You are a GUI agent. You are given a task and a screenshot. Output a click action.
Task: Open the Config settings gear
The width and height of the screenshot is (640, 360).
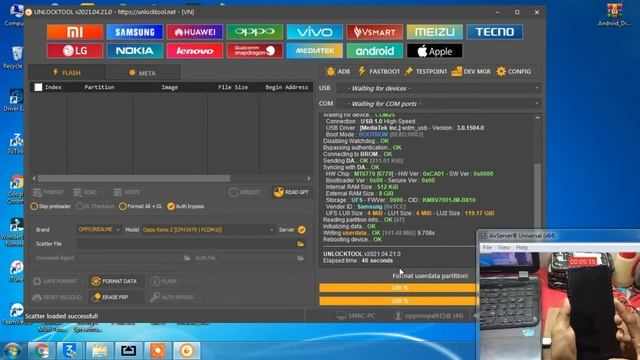click(514, 71)
